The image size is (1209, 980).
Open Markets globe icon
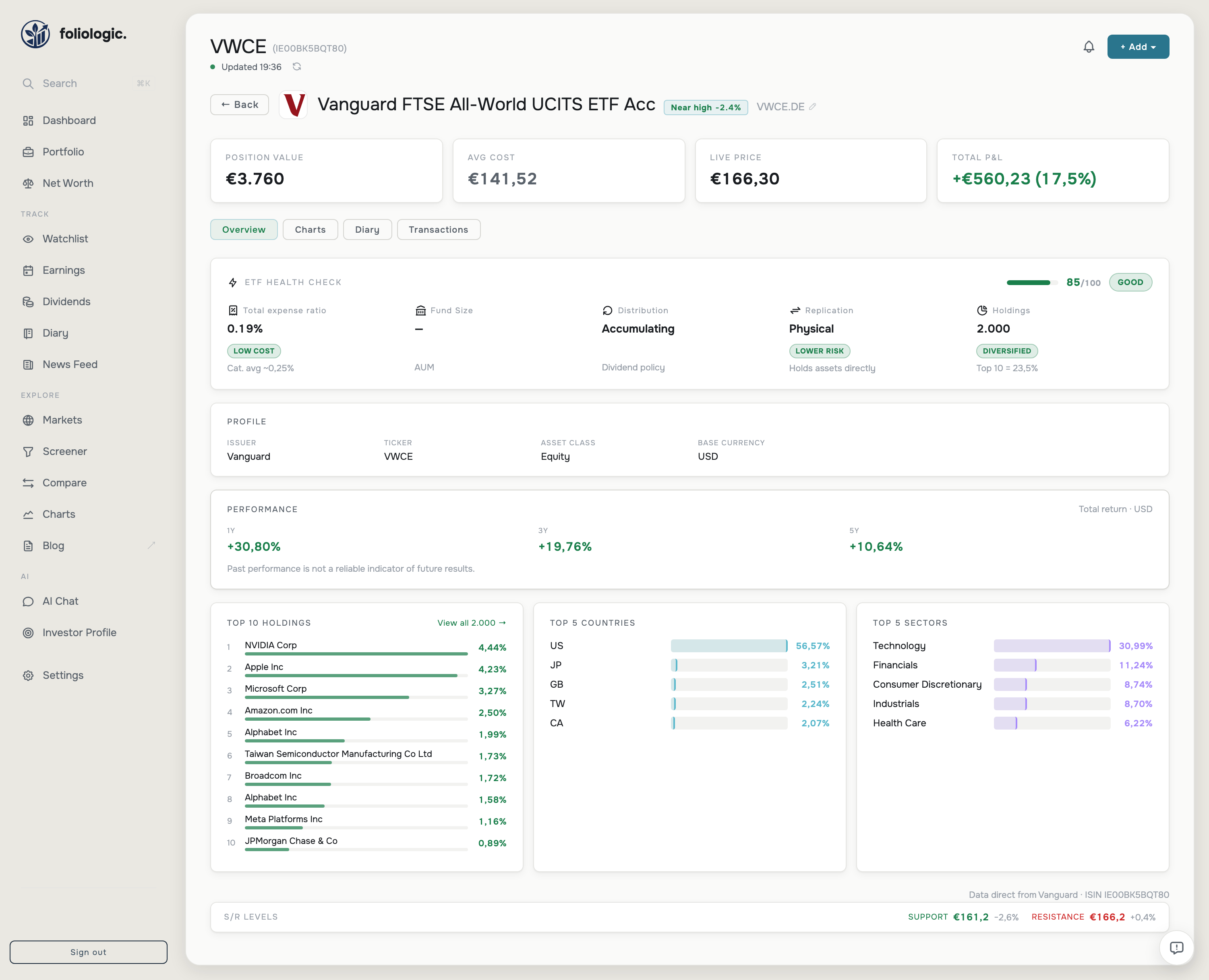click(28, 420)
